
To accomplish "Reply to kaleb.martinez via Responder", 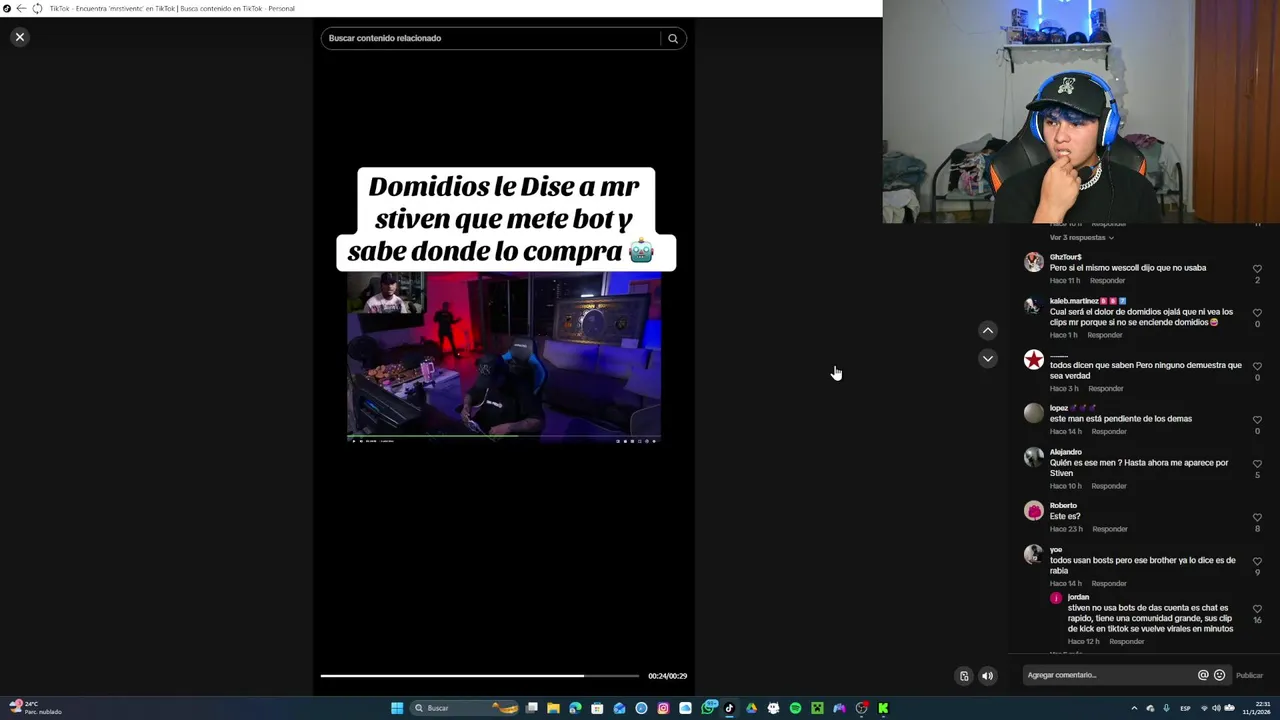I will point(1104,335).
